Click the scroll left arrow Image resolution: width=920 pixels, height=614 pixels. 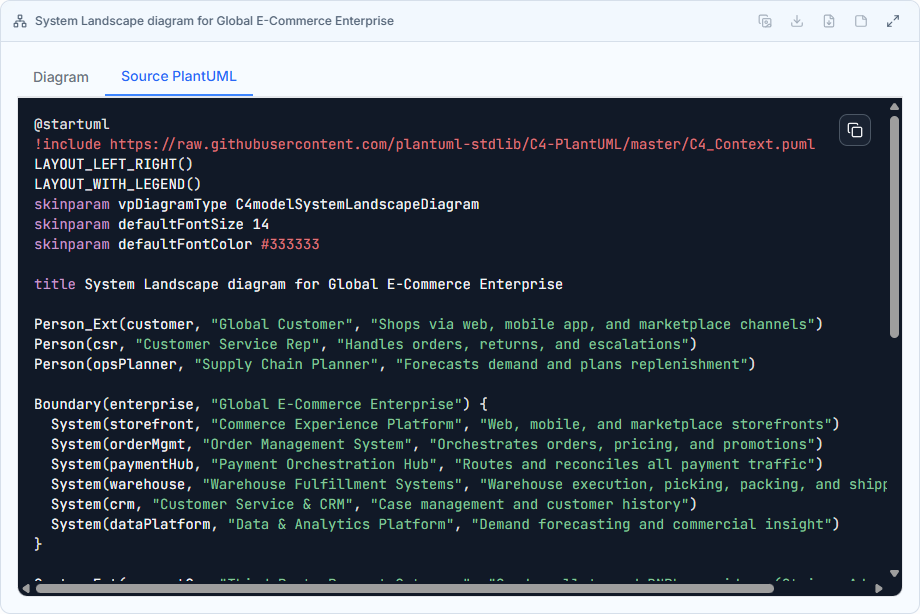[26, 588]
